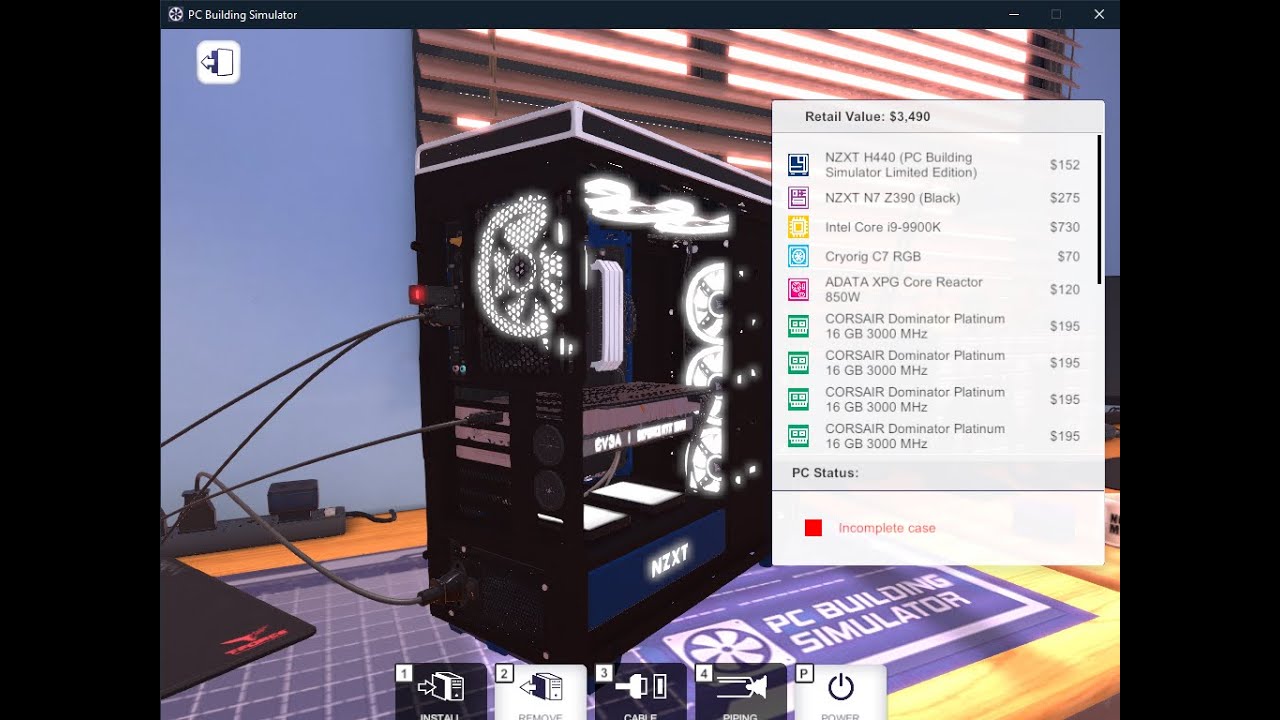
Task: Hit the Power button in toolbar
Action: click(x=841, y=692)
